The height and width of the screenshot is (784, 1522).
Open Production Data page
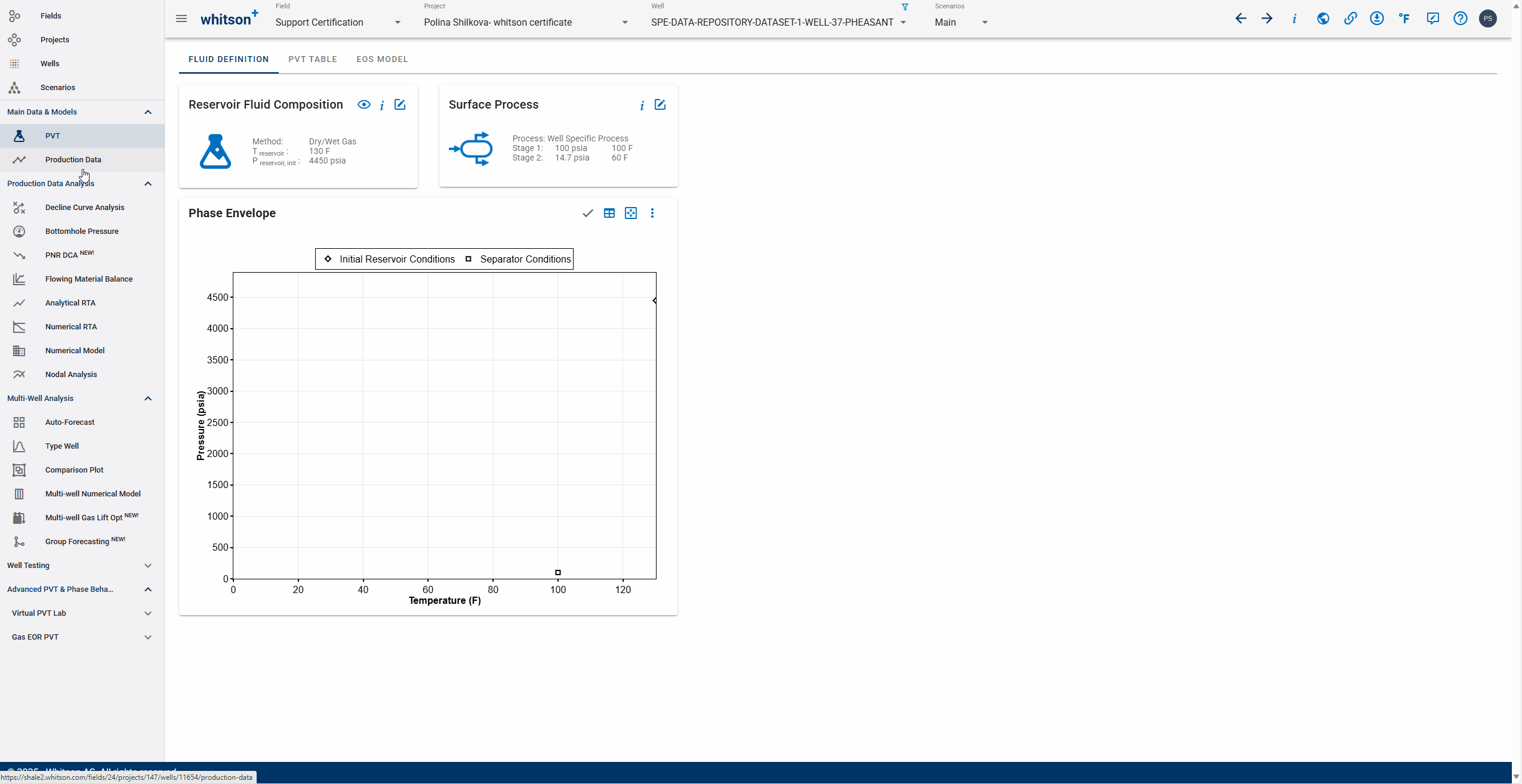(82, 159)
